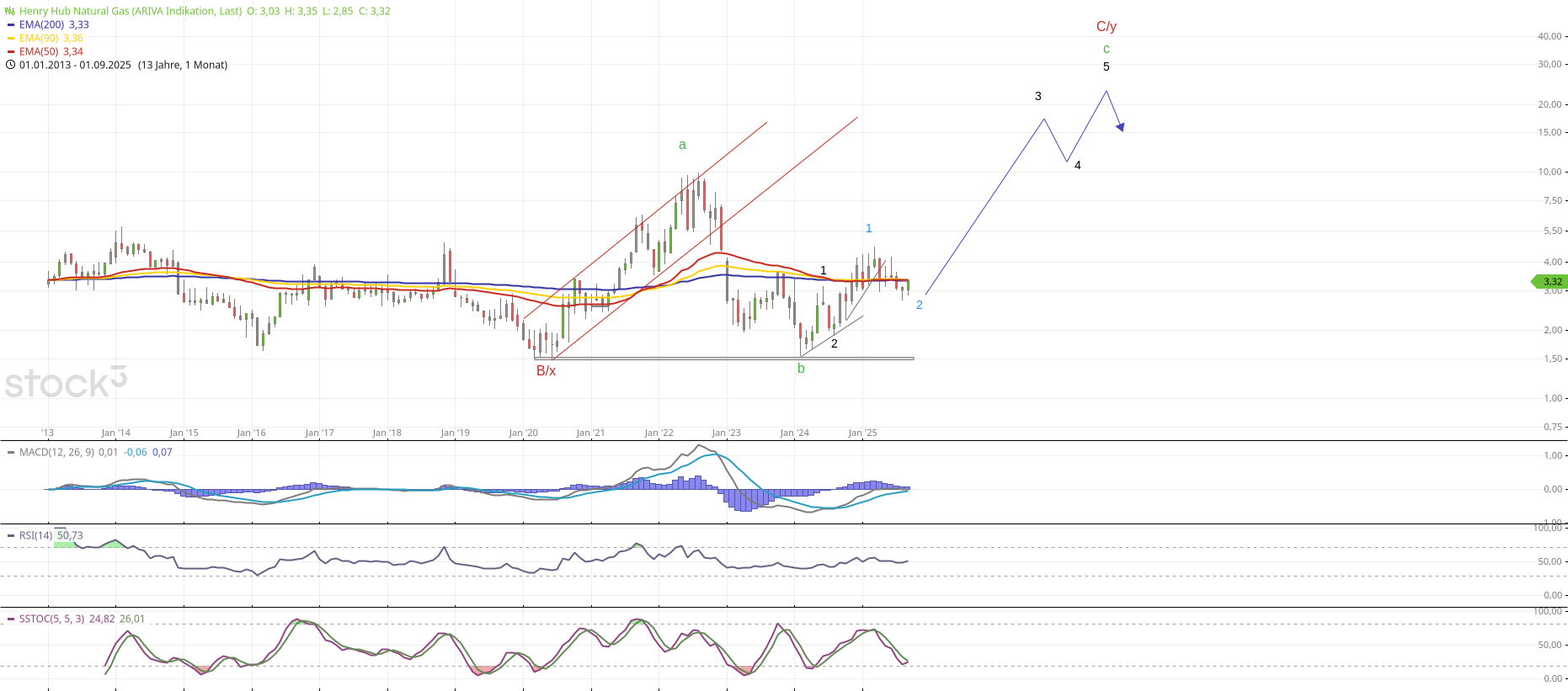Click the Jan '20 time axis marker

[x=523, y=433]
